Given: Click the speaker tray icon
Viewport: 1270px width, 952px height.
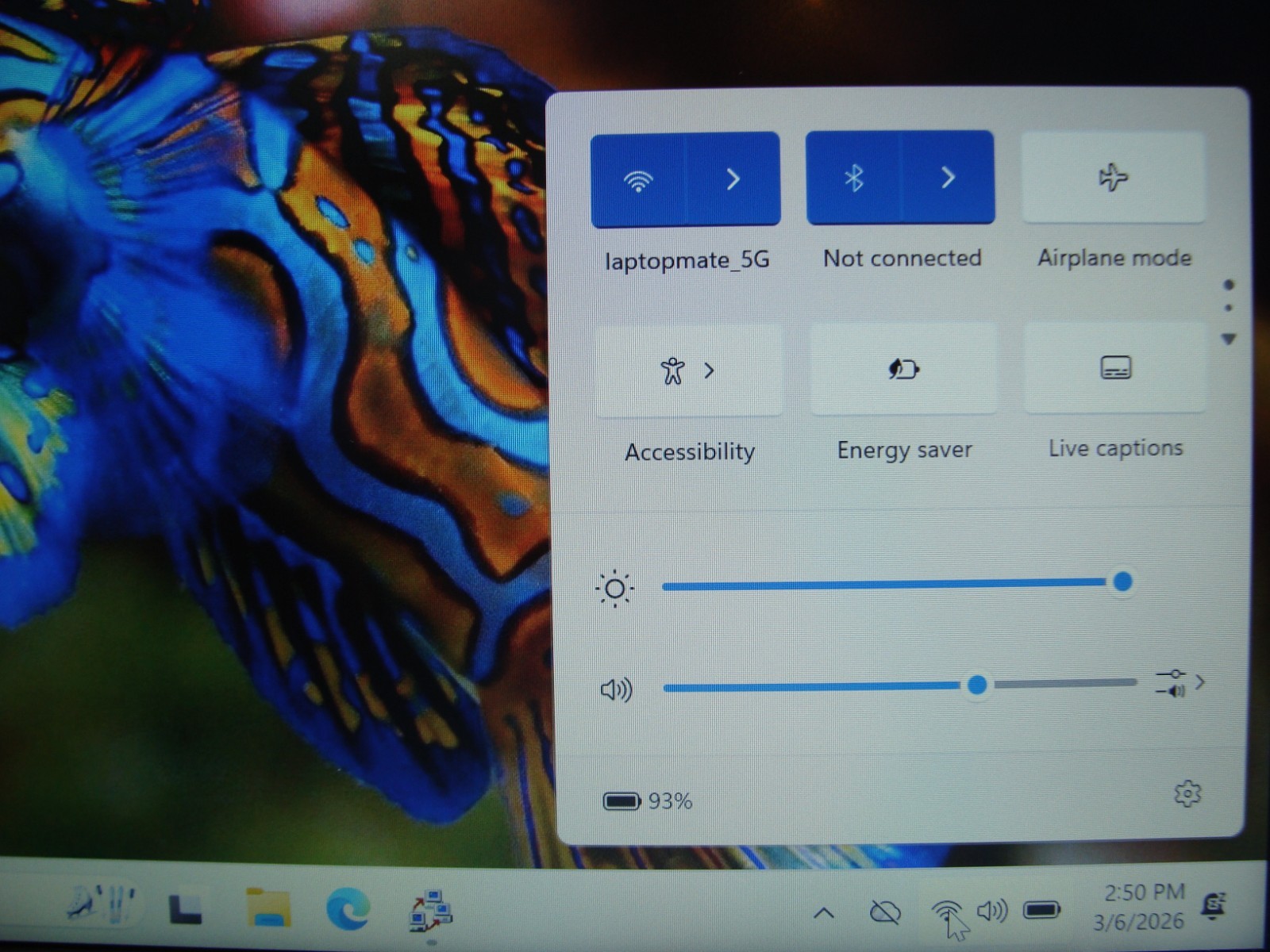Looking at the screenshot, I should (992, 911).
